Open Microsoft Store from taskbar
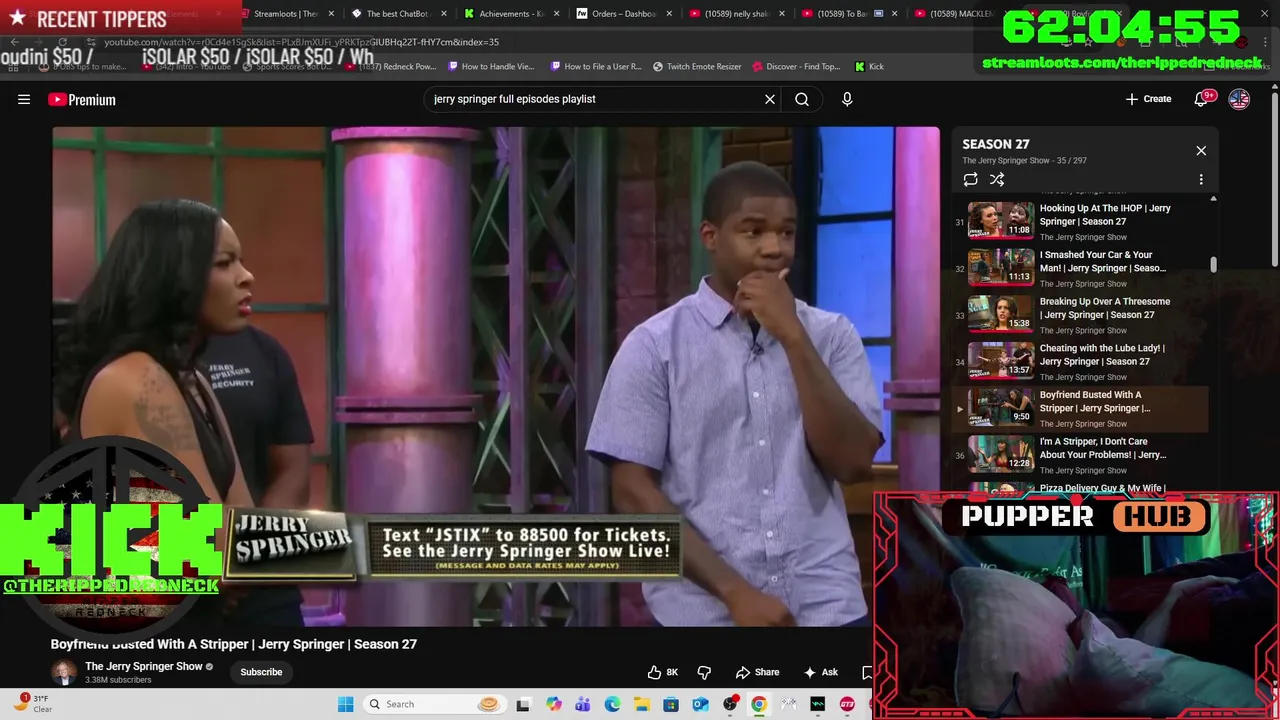The height and width of the screenshot is (720, 1280). 671,704
